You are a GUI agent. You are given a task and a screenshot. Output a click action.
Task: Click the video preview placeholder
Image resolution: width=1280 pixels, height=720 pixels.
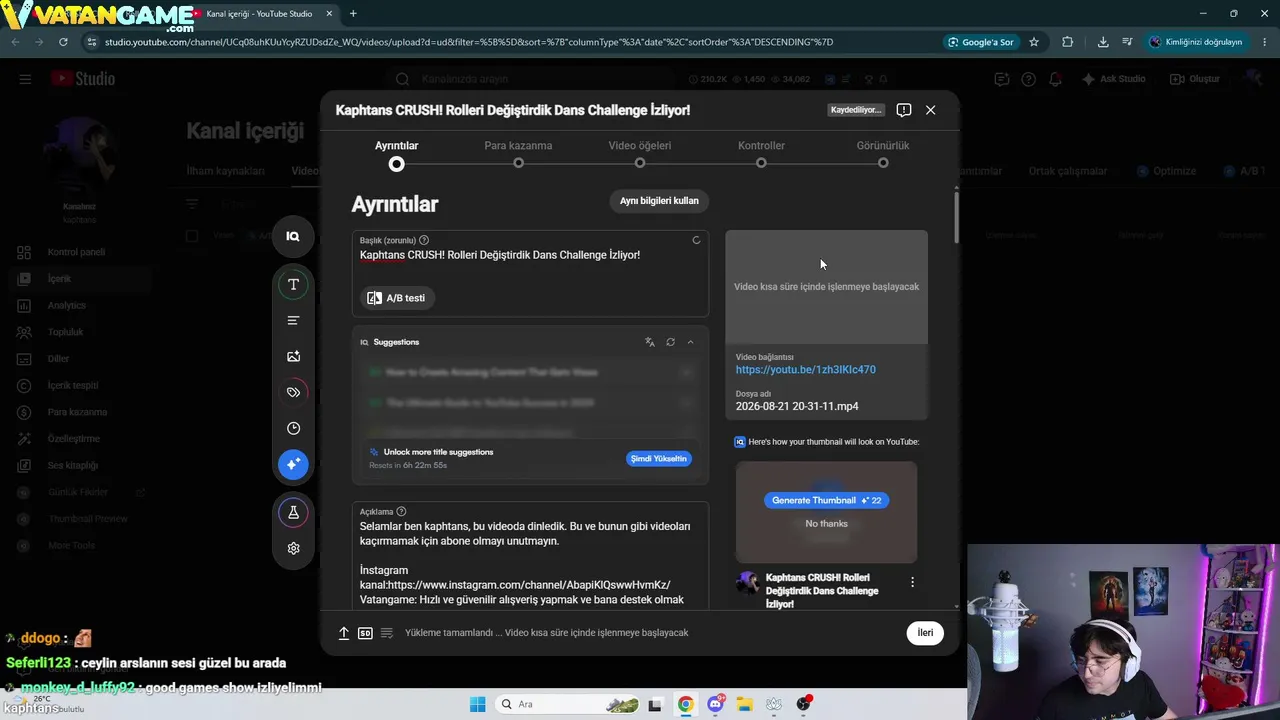[x=827, y=287]
